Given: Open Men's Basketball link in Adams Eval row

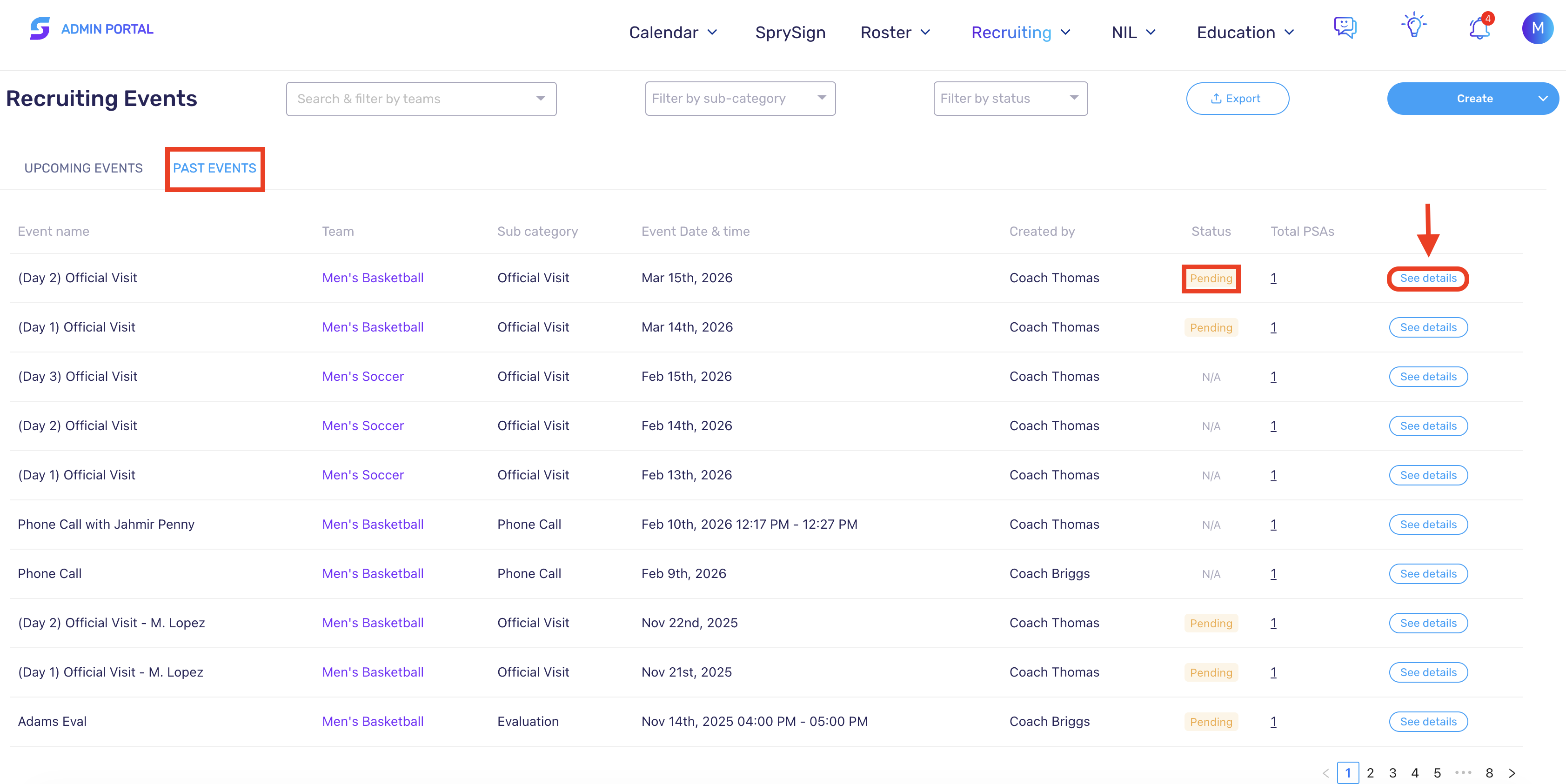Looking at the screenshot, I should tap(373, 721).
